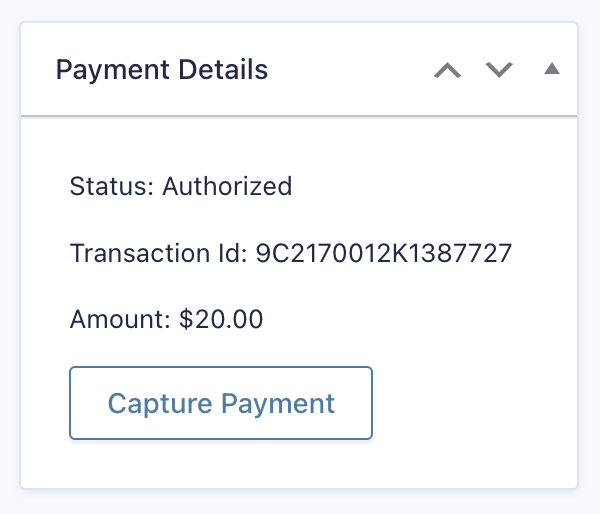Collapse the Payment Details panel triangle
This screenshot has width=600, height=514.
(x=551, y=70)
